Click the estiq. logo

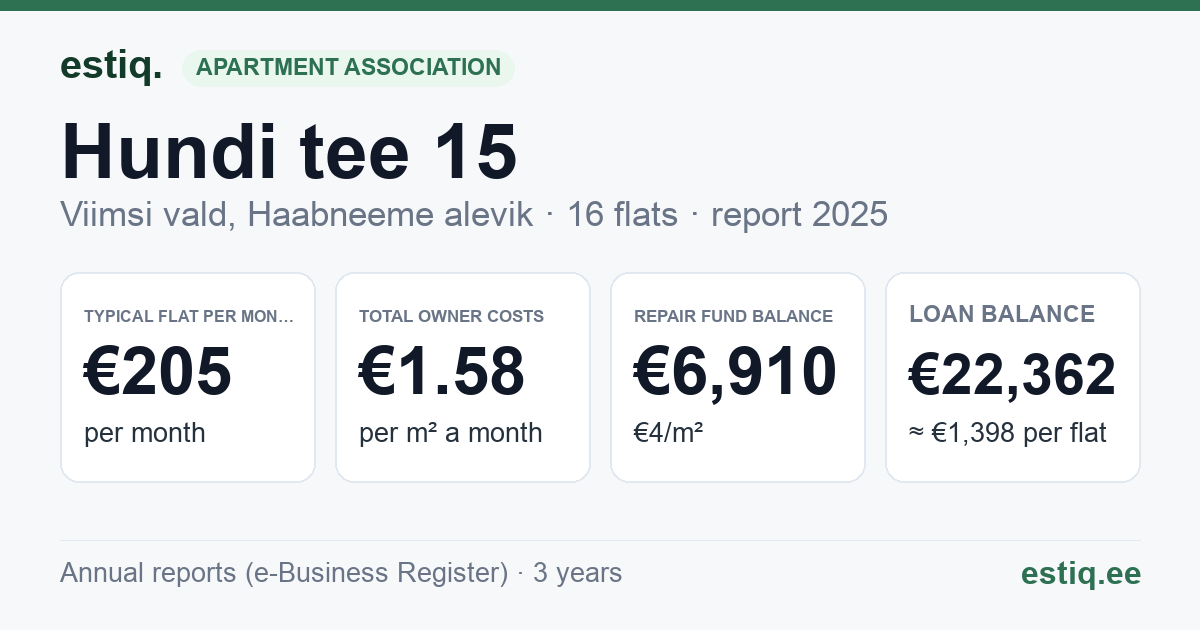pyautogui.click(x=111, y=66)
